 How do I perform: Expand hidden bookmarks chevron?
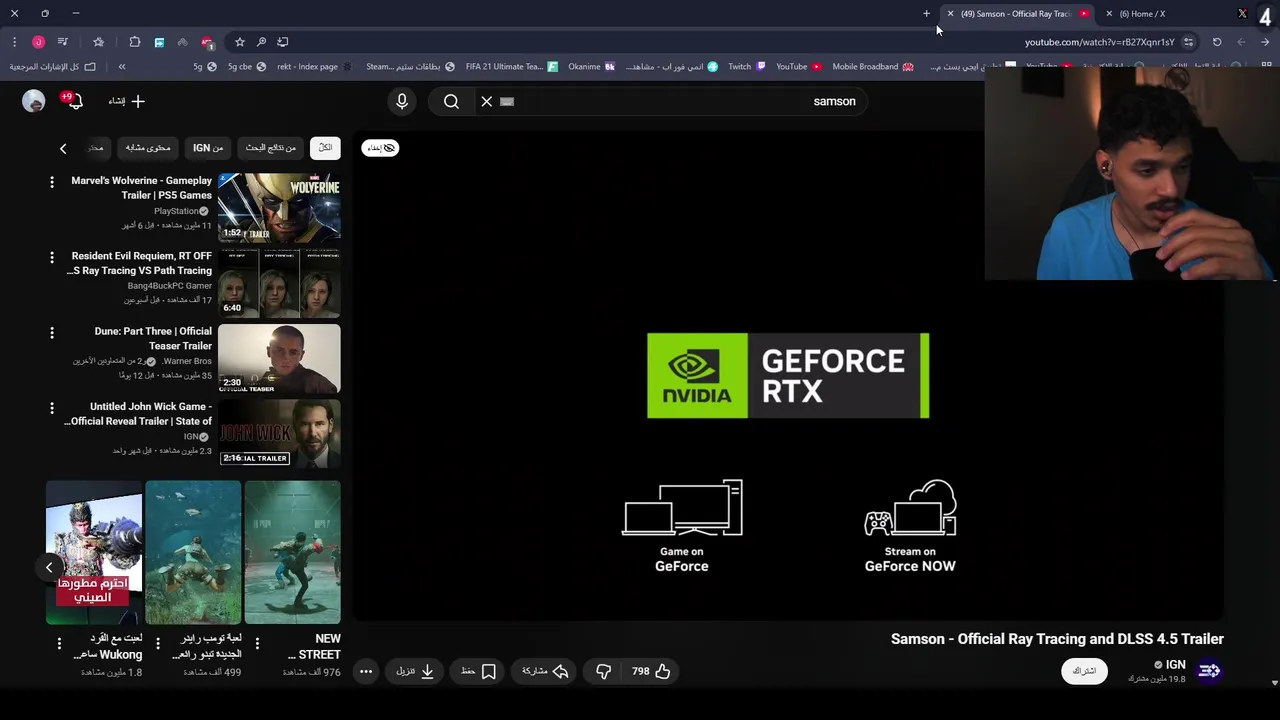click(121, 67)
